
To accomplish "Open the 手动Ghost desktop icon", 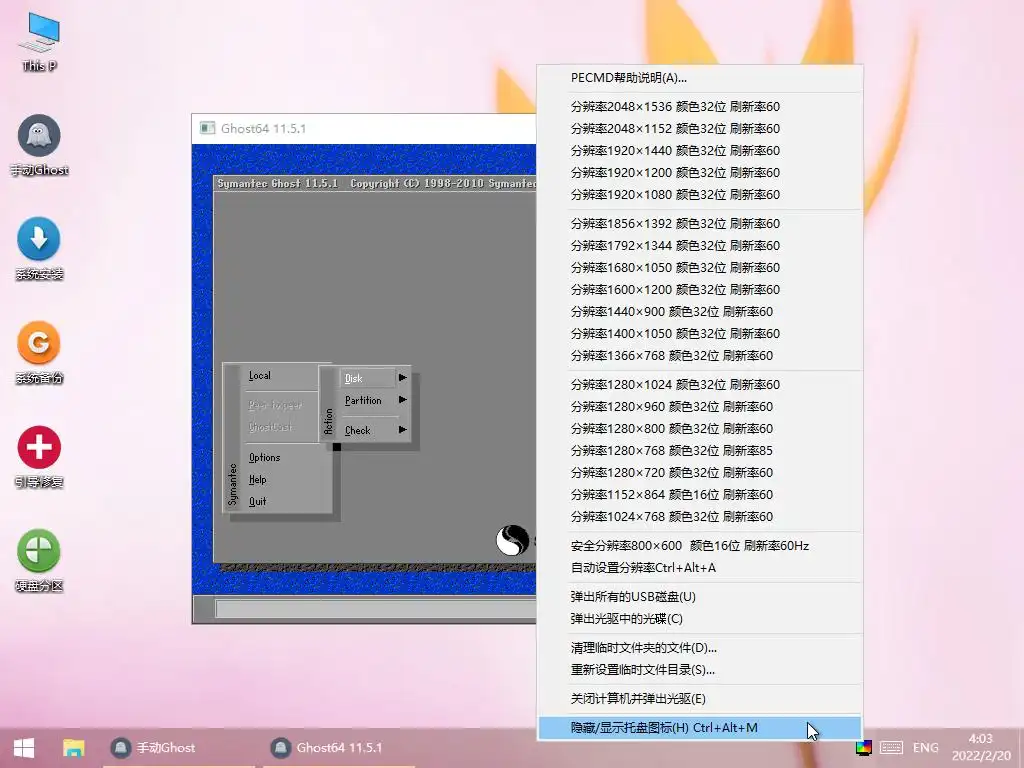I will (39, 146).
